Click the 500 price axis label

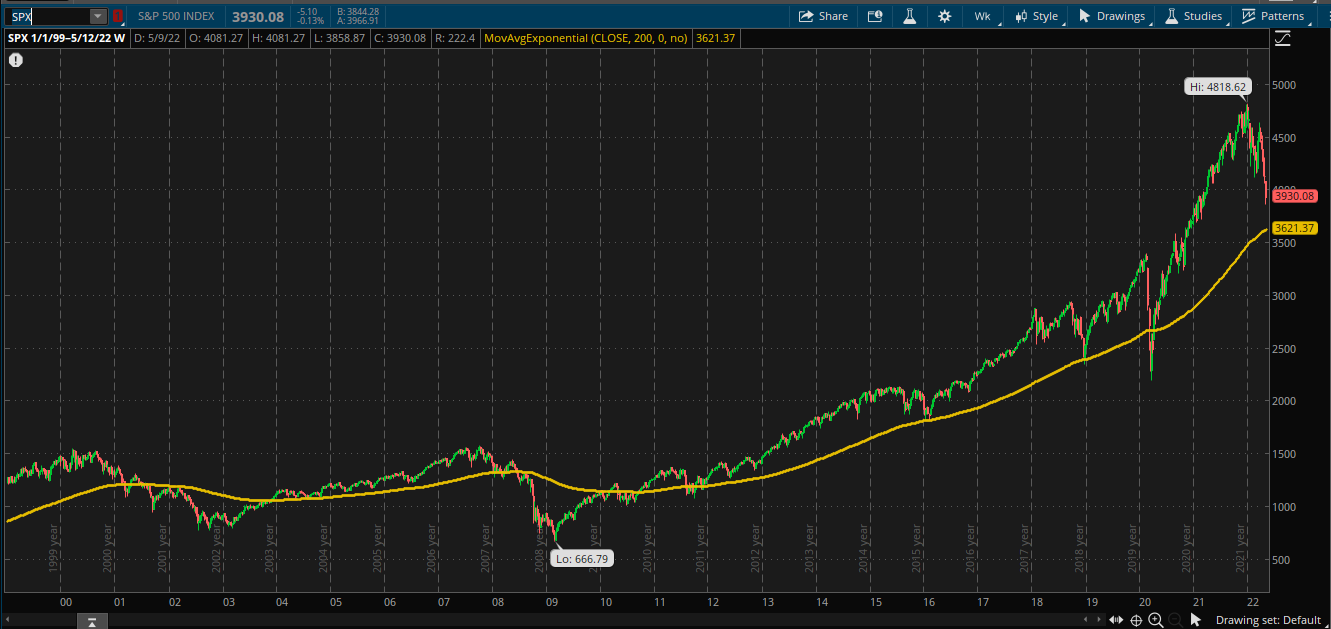pos(1283,559)
